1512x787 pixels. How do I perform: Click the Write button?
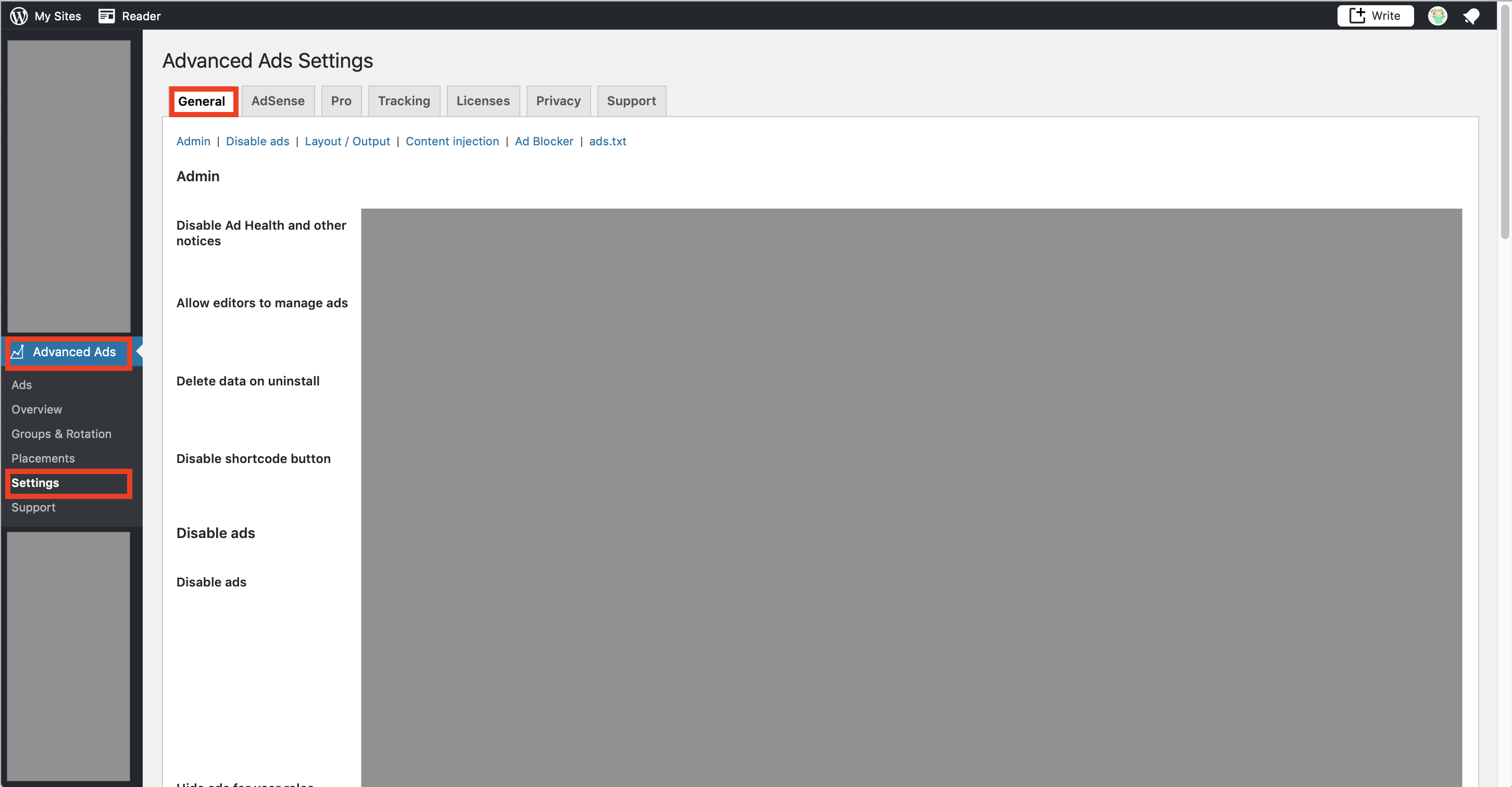(x=1374, y=16)
